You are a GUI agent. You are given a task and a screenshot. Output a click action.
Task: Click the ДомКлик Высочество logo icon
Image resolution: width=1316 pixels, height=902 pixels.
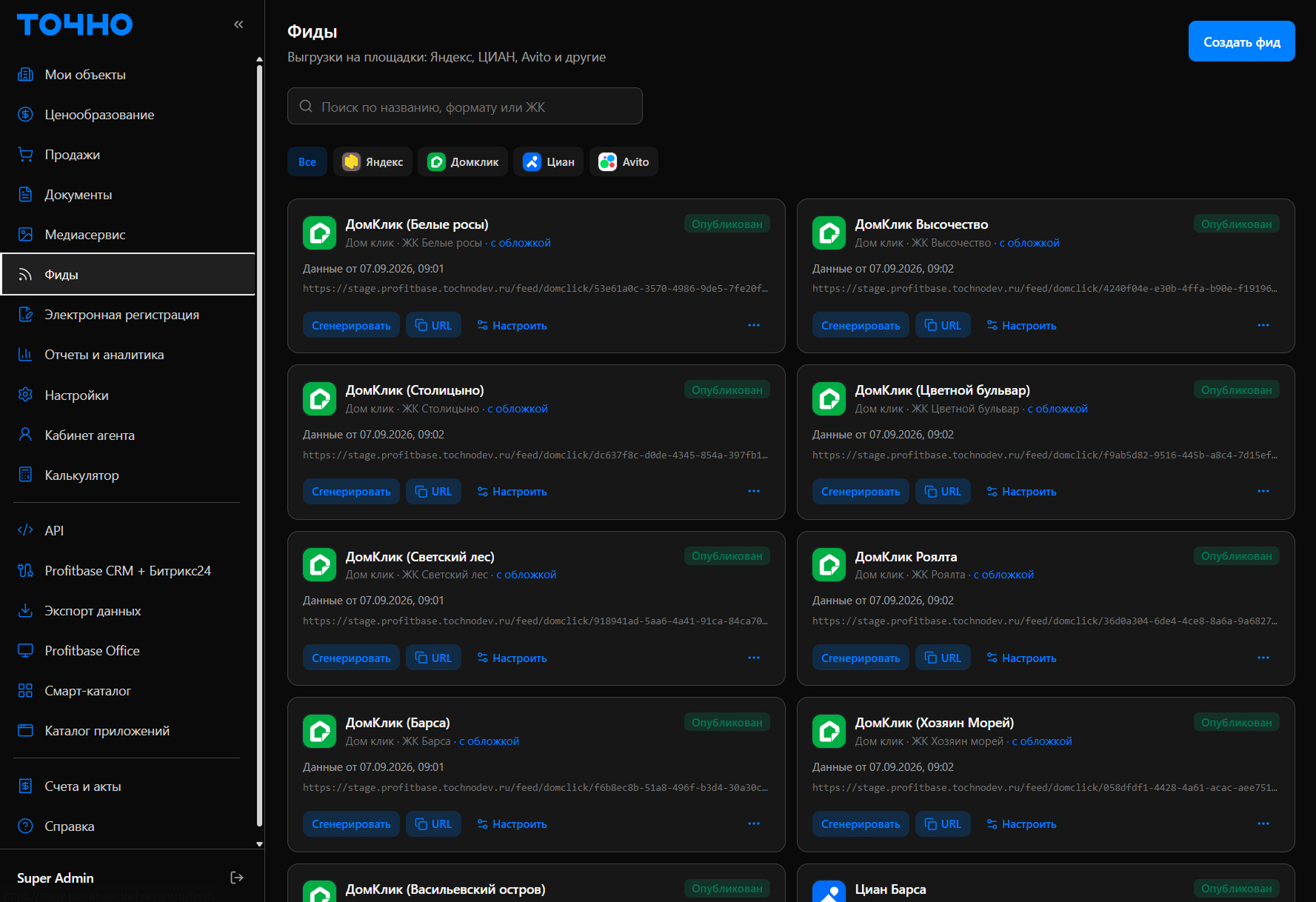tap(829, 233)
